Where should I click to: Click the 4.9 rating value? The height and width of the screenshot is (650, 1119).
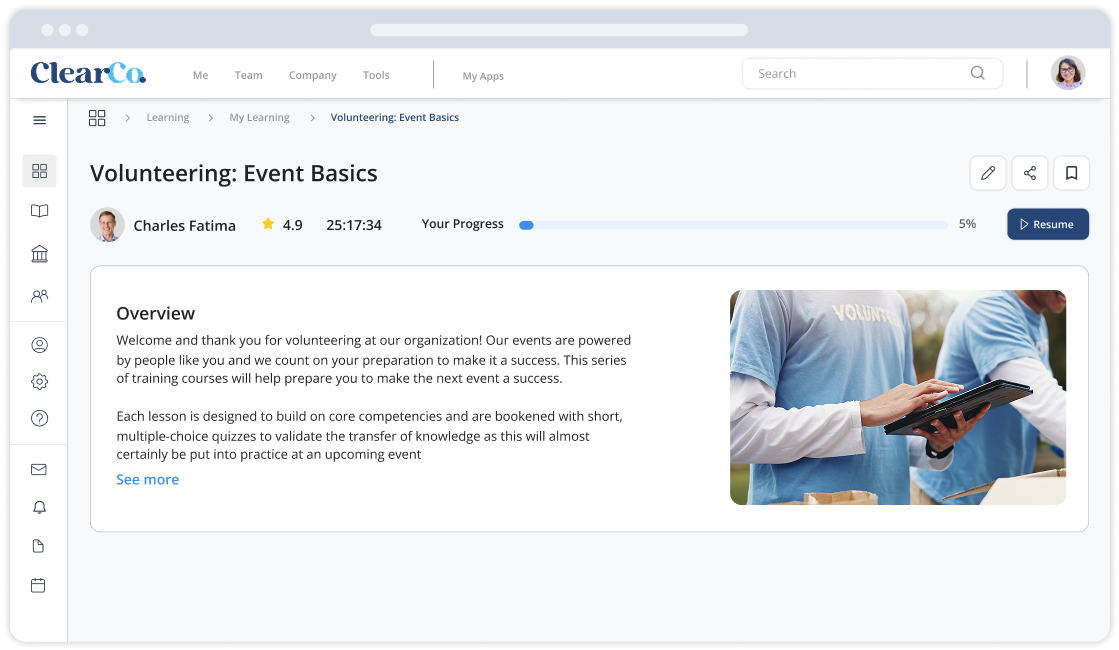pos(293,225)
